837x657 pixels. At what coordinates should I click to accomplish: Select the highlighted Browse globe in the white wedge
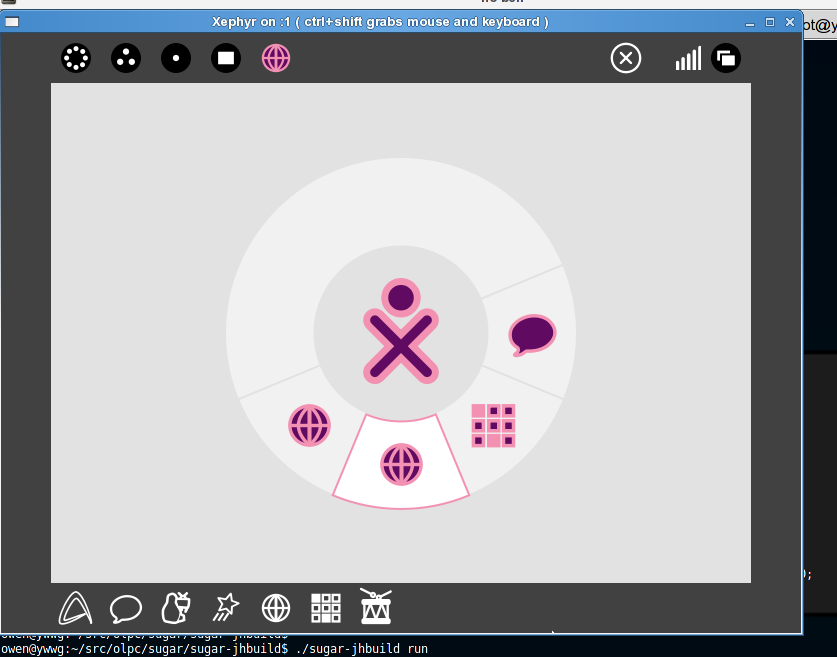click(401, 464)
